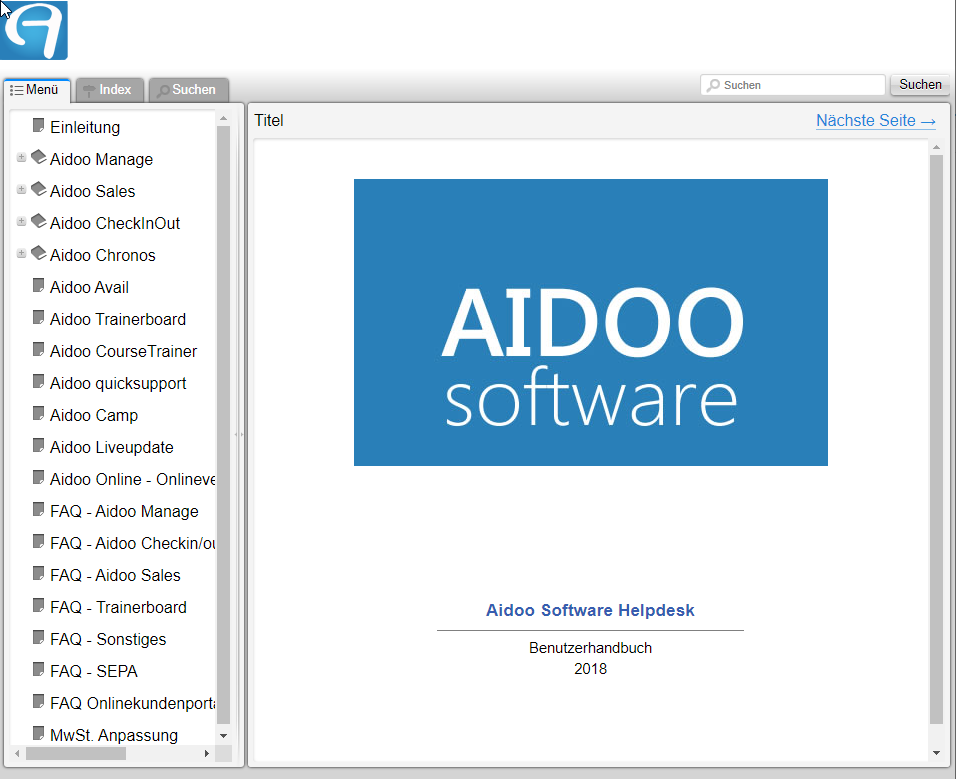Click the page icon beside Einleitung

tap(38, 126)
